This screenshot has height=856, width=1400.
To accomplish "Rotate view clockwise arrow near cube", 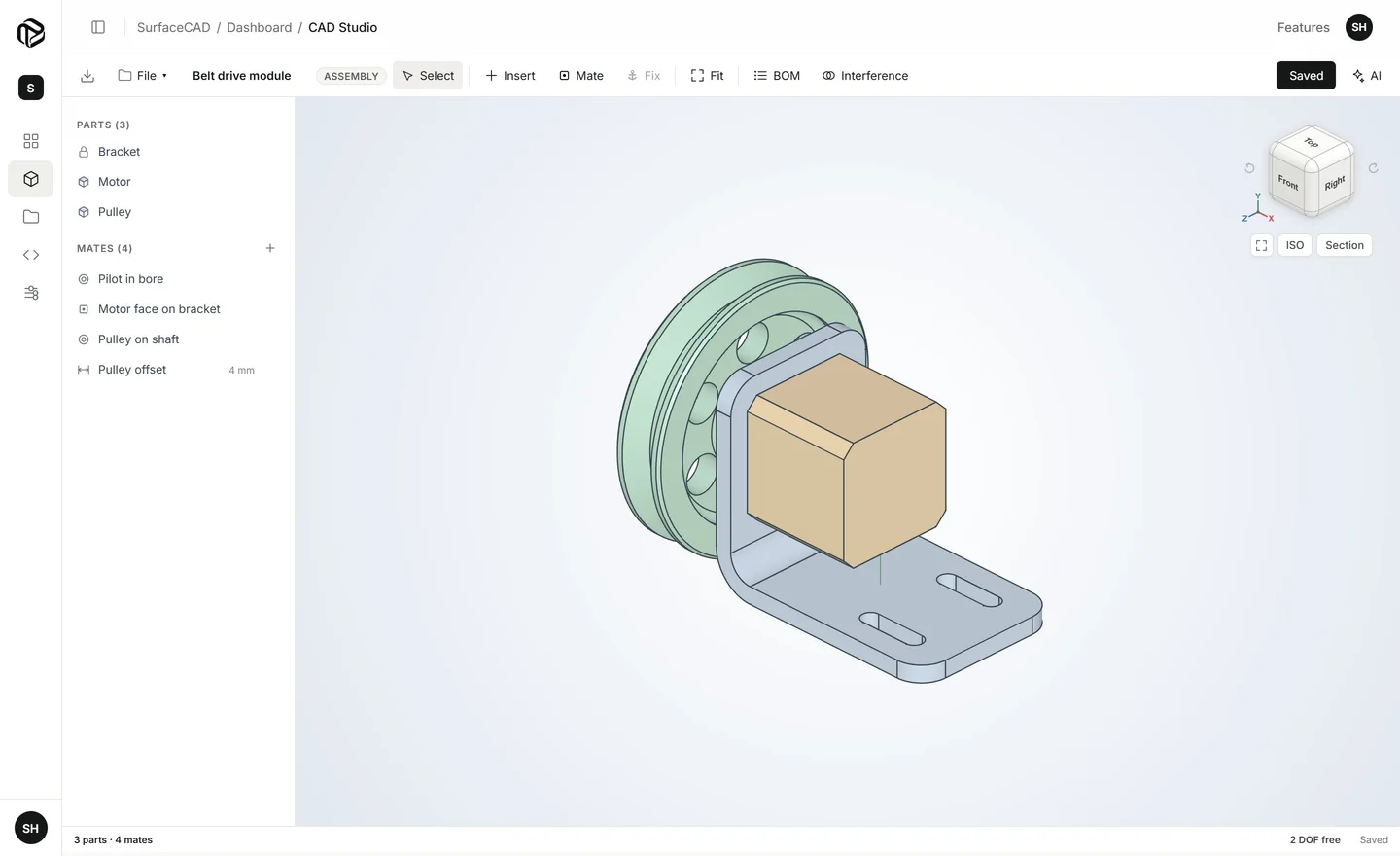I will click(x=1374, y=168).
